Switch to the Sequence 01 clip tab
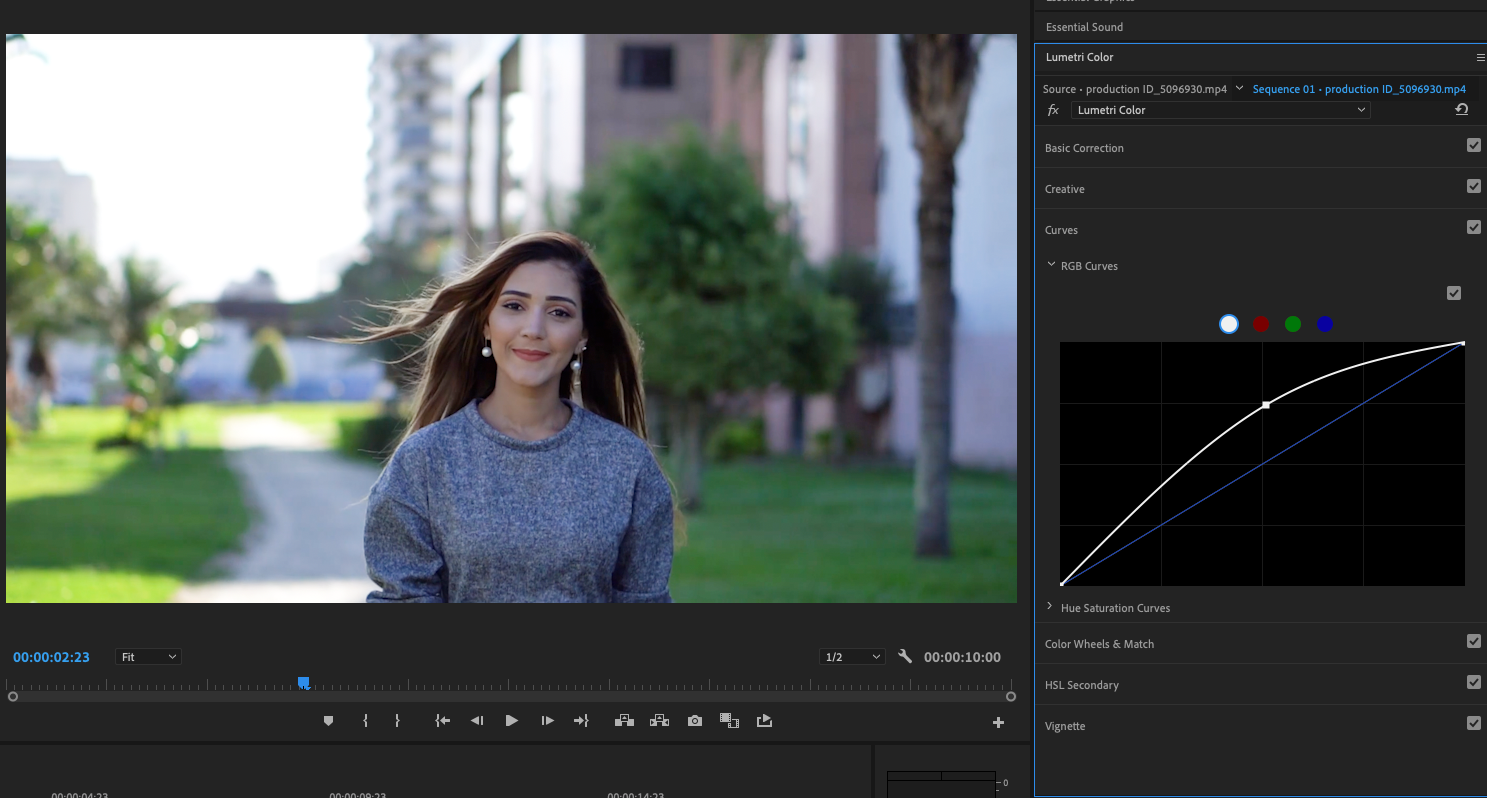This screenshot has width=1487, height=798. 1358,89
